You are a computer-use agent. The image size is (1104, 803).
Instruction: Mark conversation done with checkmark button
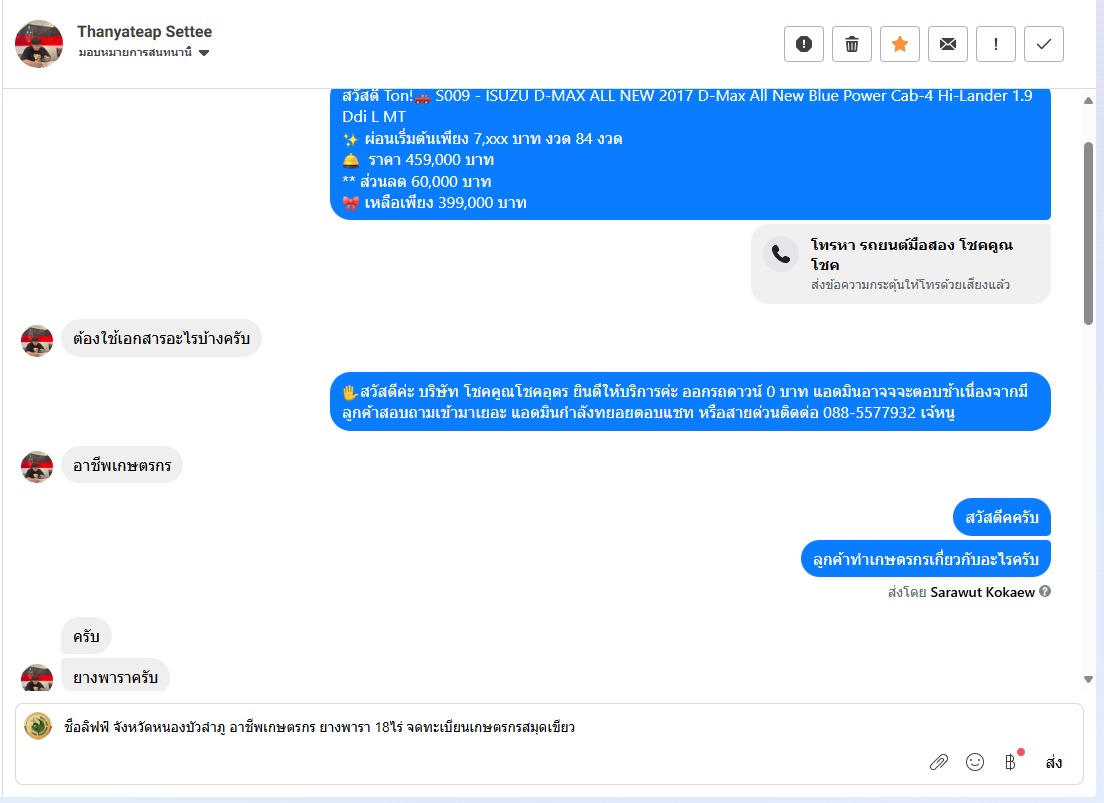(x=1043, y=44)
